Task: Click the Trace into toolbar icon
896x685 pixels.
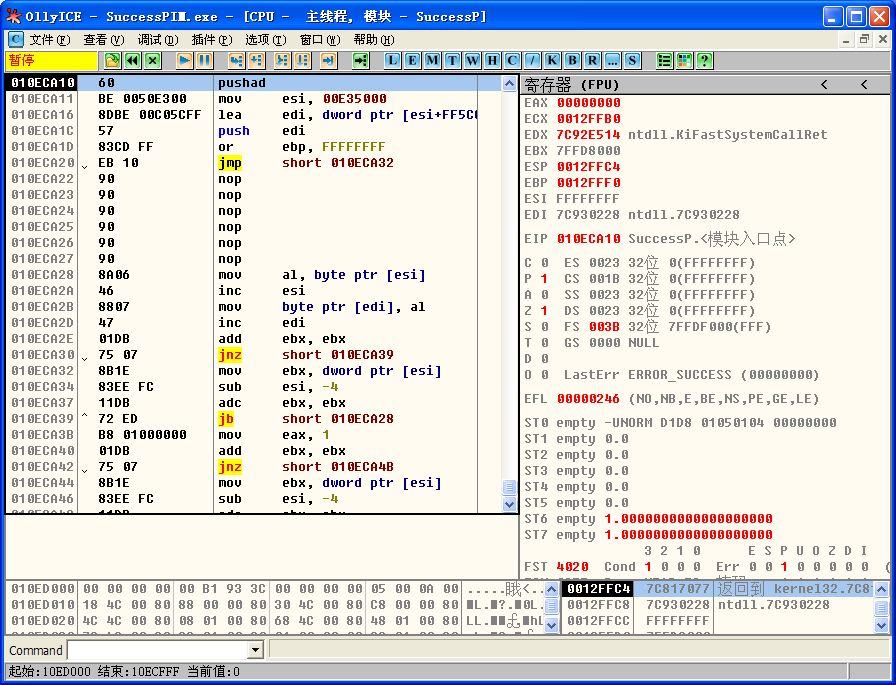Action: pos(282,61)
